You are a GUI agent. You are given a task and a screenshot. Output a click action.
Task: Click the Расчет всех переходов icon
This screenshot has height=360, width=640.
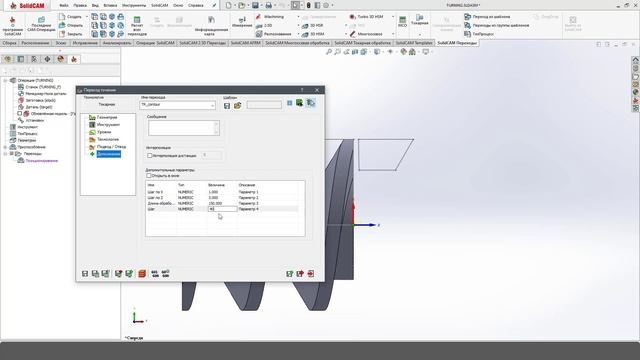[137, 25]
